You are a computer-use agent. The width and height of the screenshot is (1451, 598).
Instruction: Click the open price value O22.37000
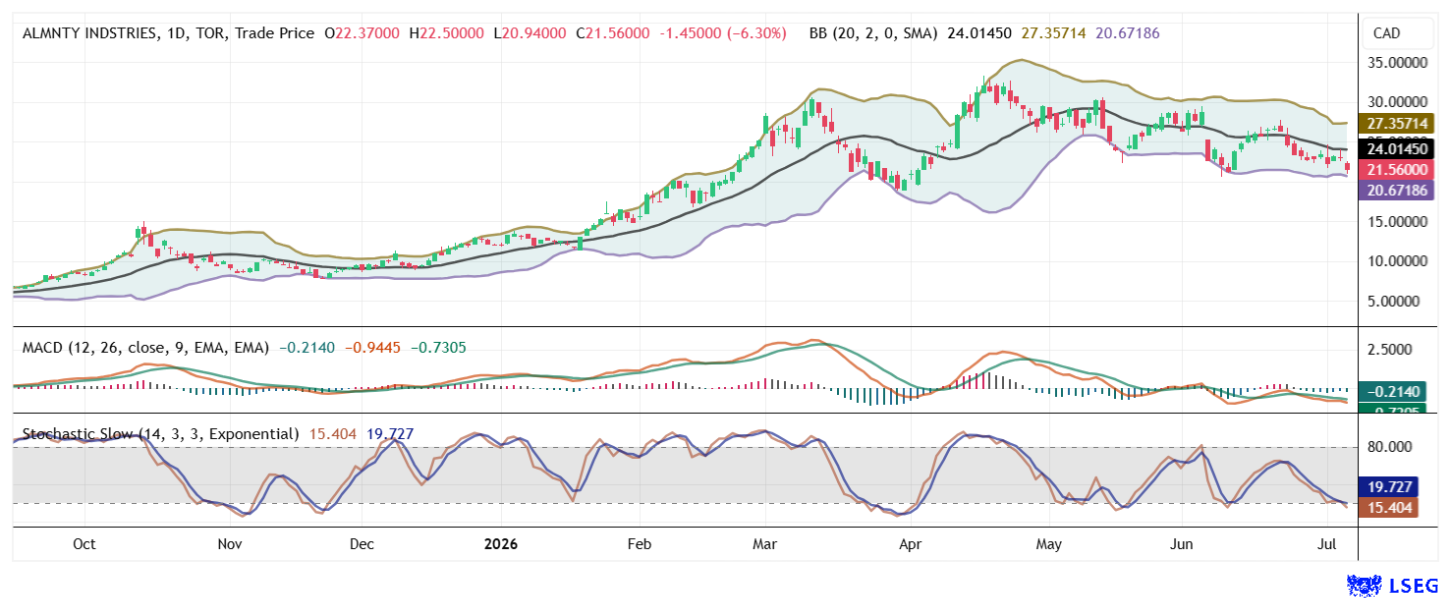click(x=364, y=33)
